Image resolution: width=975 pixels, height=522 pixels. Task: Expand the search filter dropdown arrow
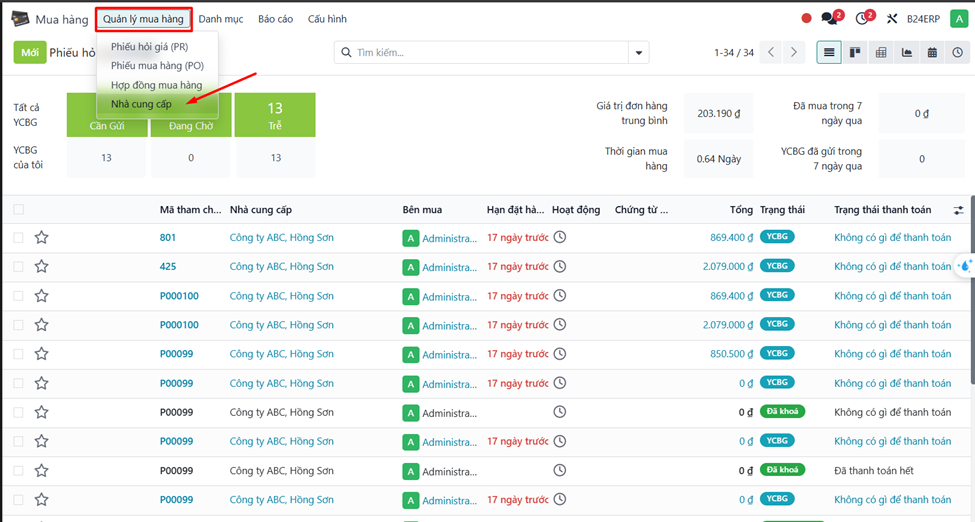tap(638, 52)
